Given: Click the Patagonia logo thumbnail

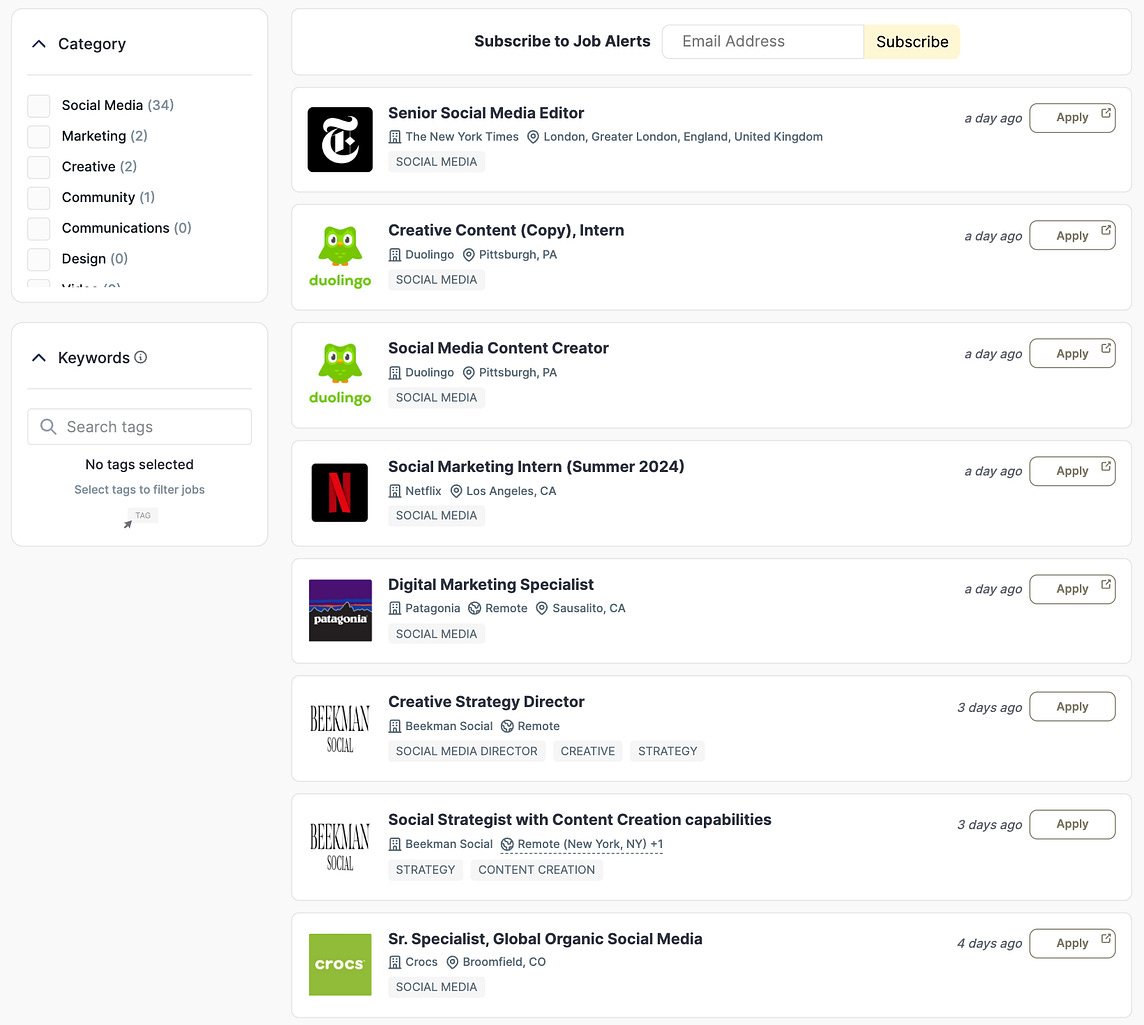Looking at the screenshot, I should pos(340,611).
